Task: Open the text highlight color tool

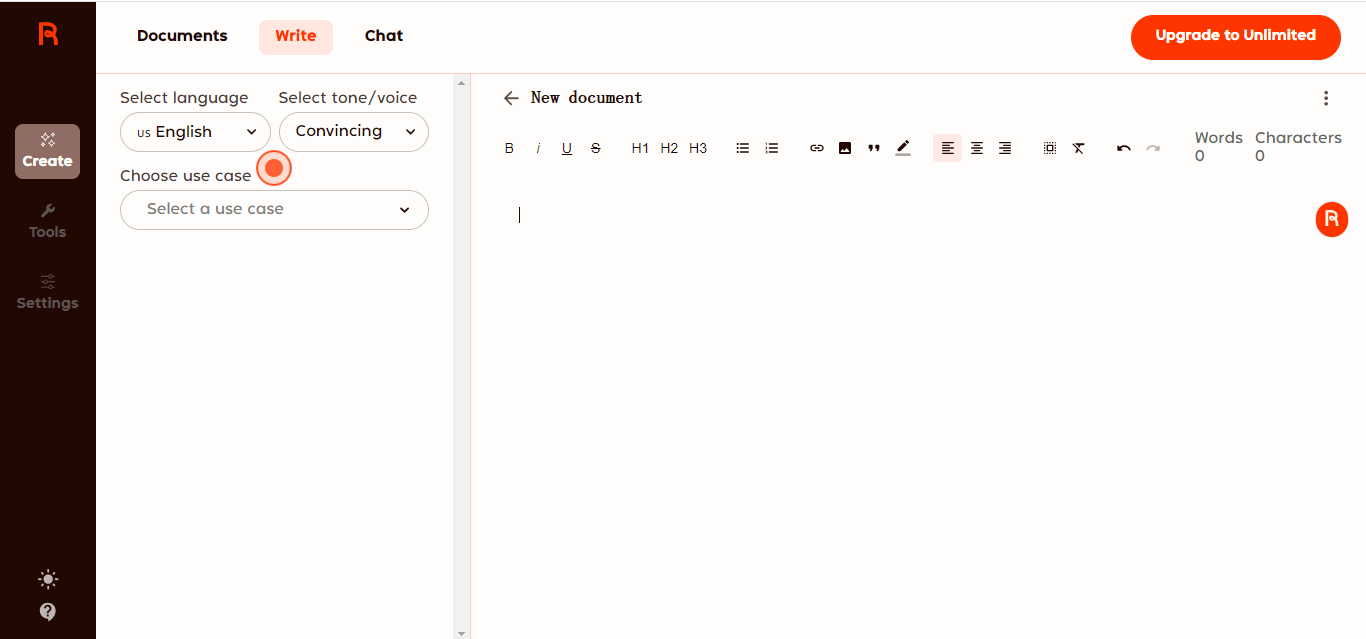Action: pyautogui.click(x=903, y=148)
